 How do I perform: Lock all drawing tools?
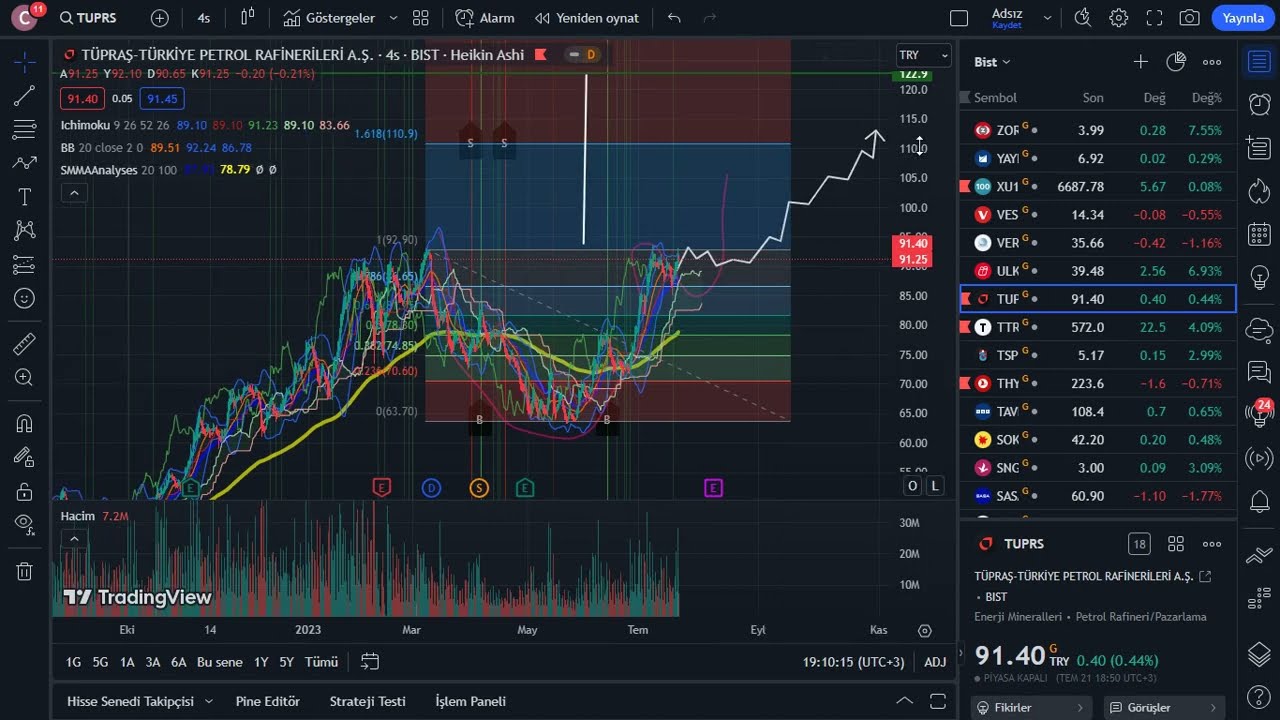[x=25, y=491]
